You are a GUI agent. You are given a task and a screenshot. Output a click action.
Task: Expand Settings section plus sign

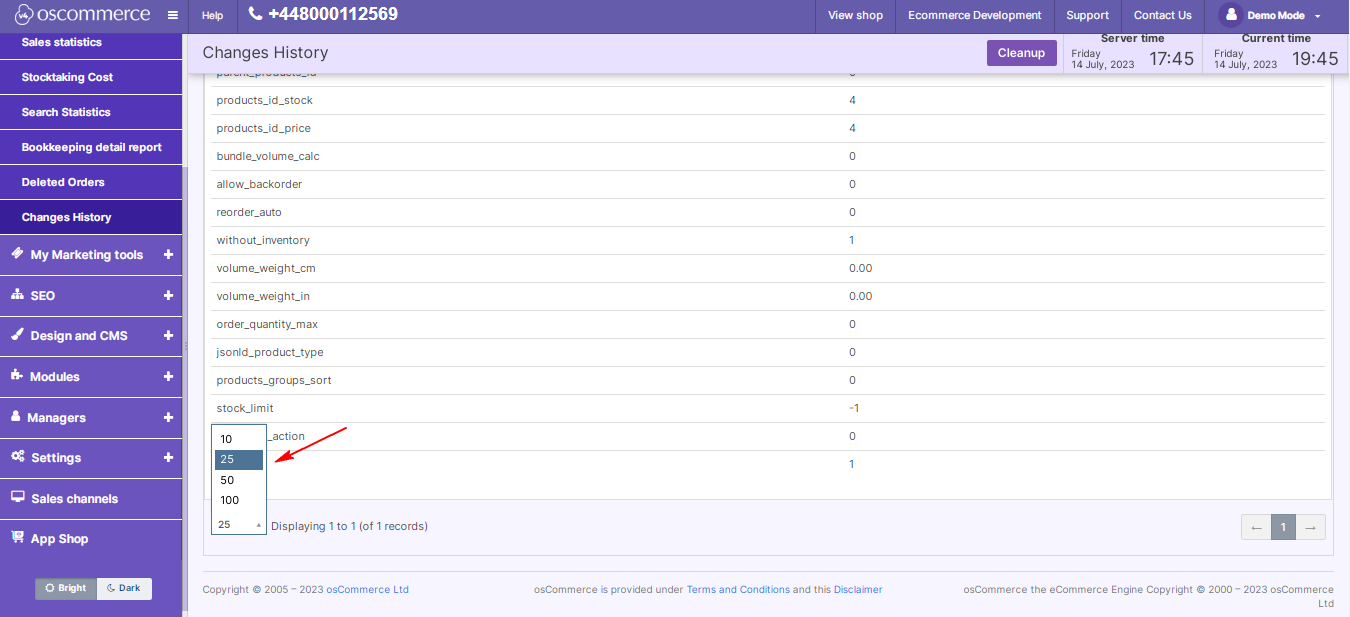168,458
